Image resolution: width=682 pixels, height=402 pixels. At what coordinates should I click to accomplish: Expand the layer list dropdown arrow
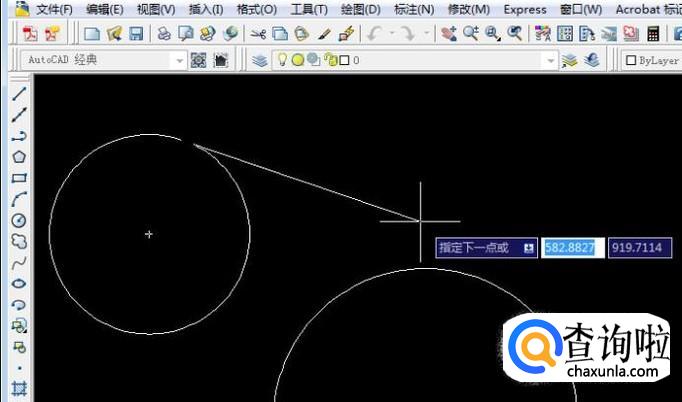[x=551, y=60]
